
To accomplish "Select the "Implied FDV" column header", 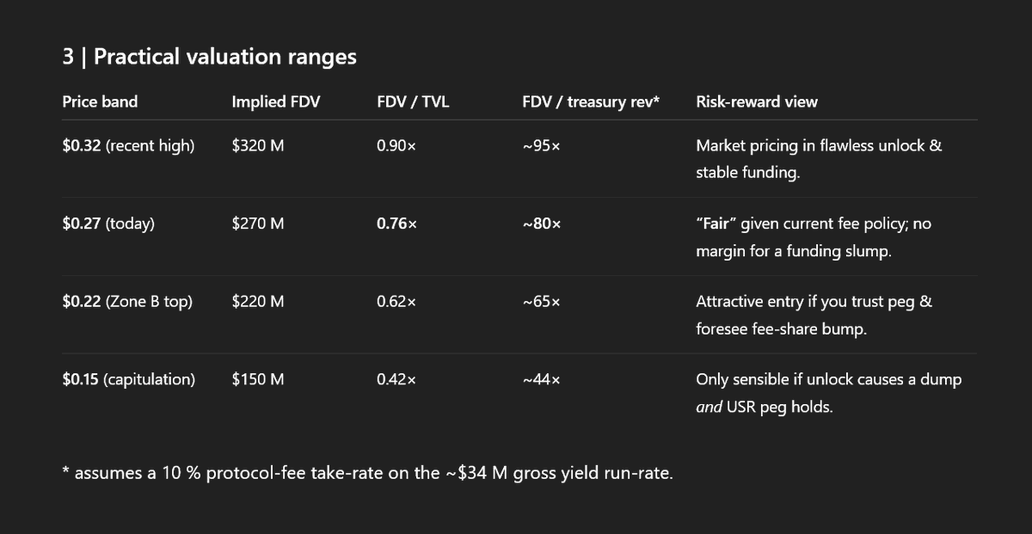I will pos(276,101).
